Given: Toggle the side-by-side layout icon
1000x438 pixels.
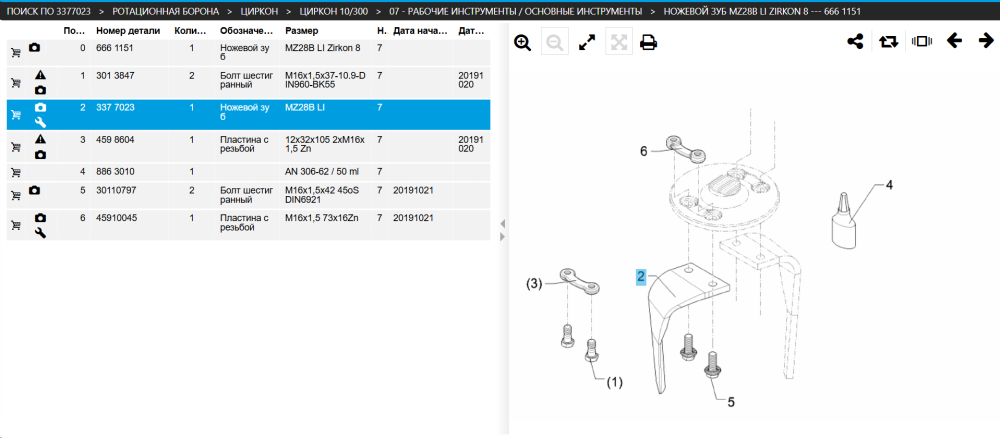Looking at the screenshot, I should (x=922, y=41).
